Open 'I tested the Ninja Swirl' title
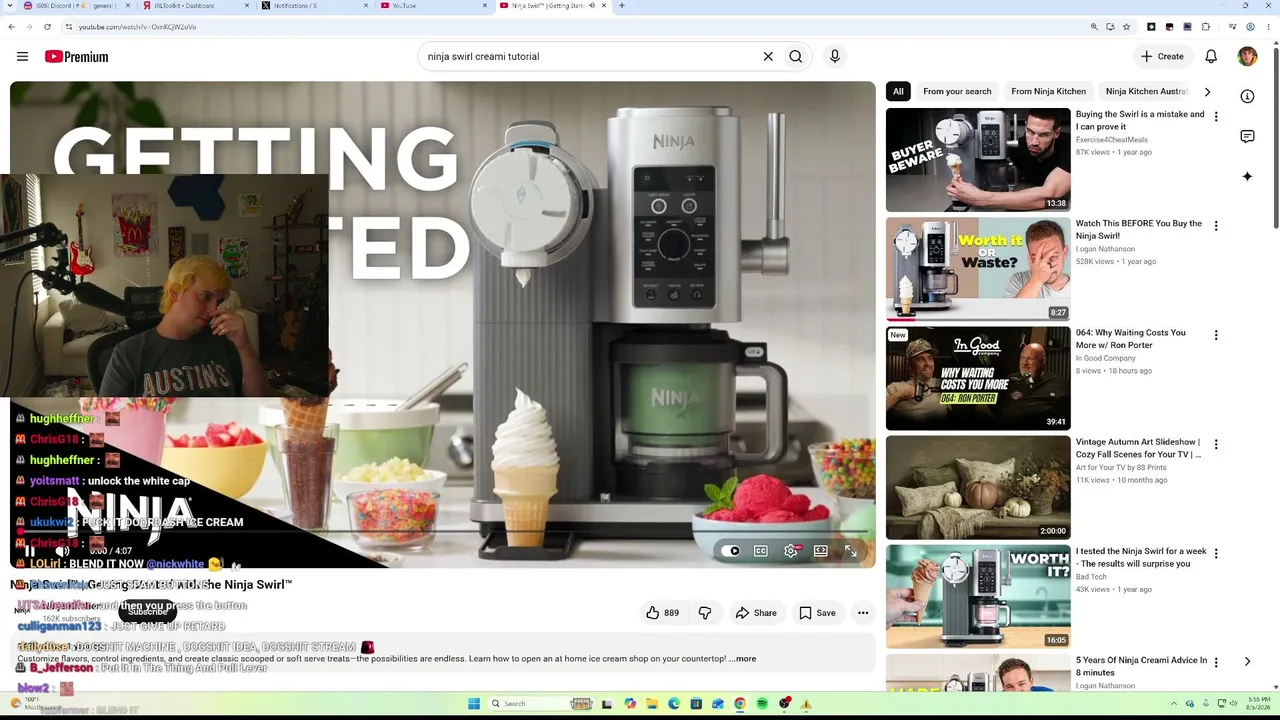The height and width of the screenshot is (720, 1280). [1141, 557]
